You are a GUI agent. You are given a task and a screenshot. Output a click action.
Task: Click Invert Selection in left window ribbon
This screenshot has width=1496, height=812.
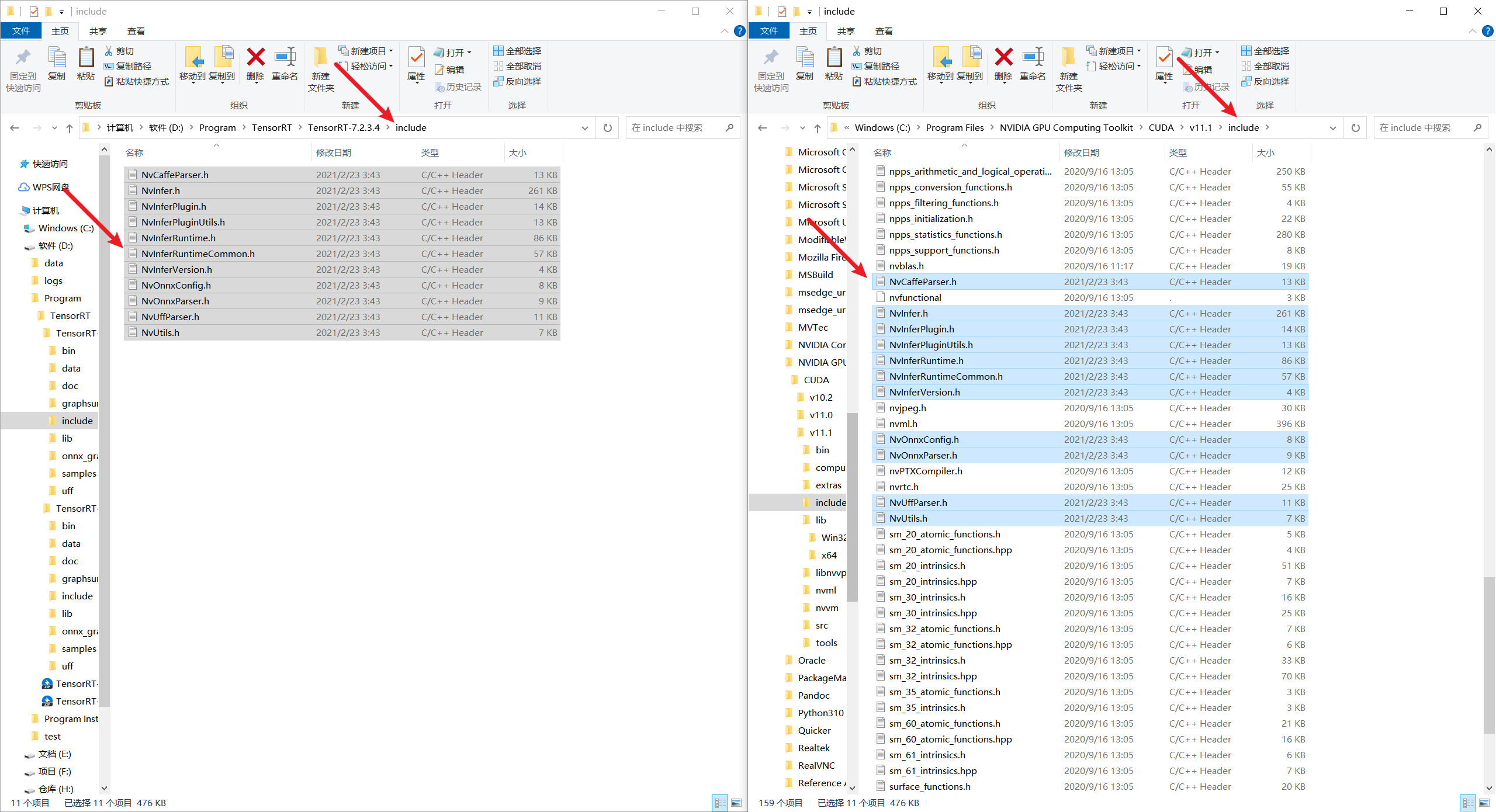point(517,82)
